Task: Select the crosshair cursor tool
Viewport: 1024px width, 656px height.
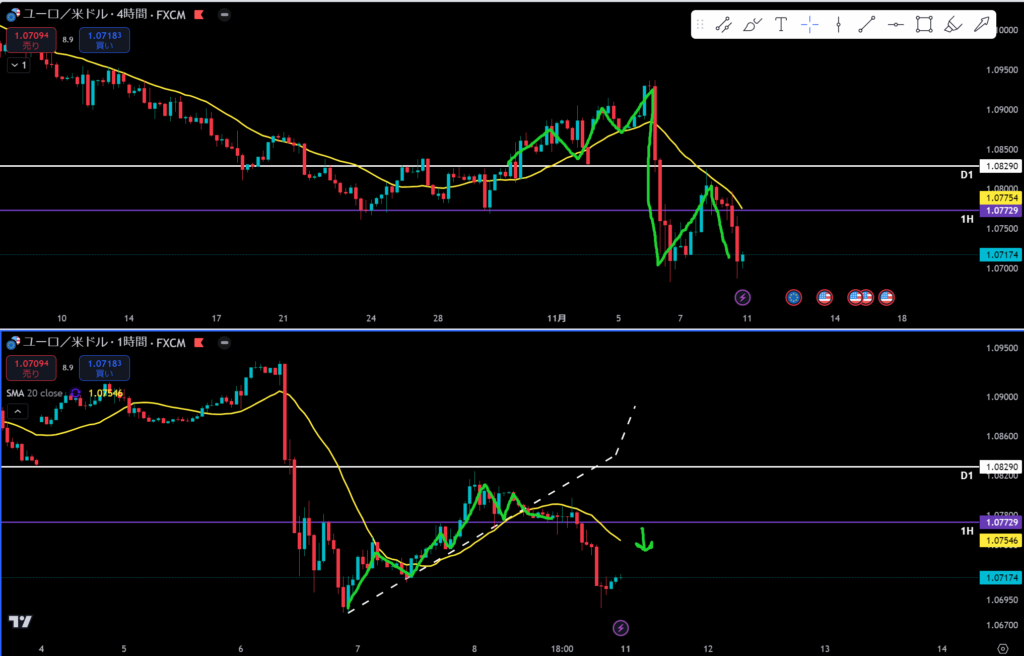Action: coord(810,25)
